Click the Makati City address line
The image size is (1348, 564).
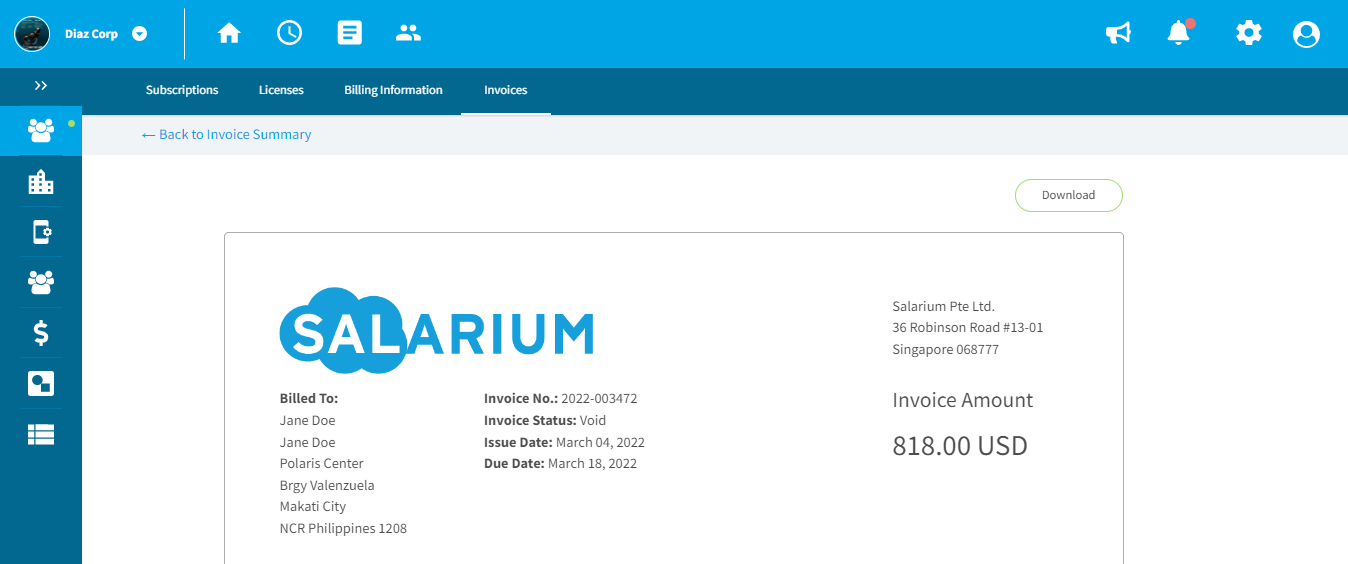pos(313,506)
